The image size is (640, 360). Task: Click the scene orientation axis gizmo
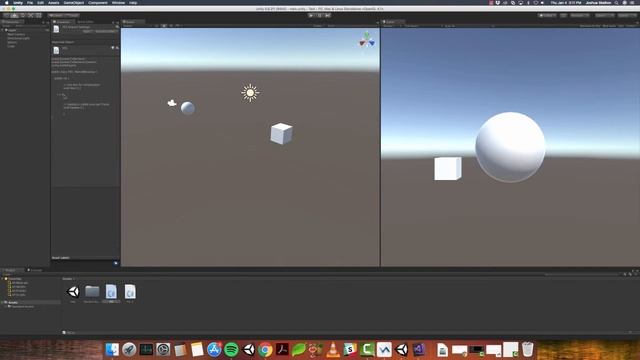[x=367, y=40]
